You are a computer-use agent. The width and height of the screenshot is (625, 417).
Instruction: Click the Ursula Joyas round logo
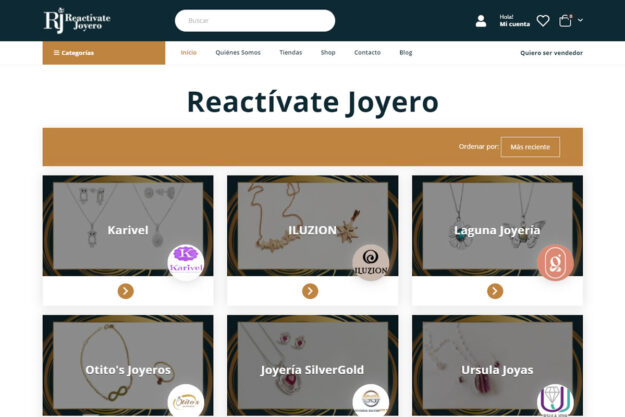pos(555,401)
